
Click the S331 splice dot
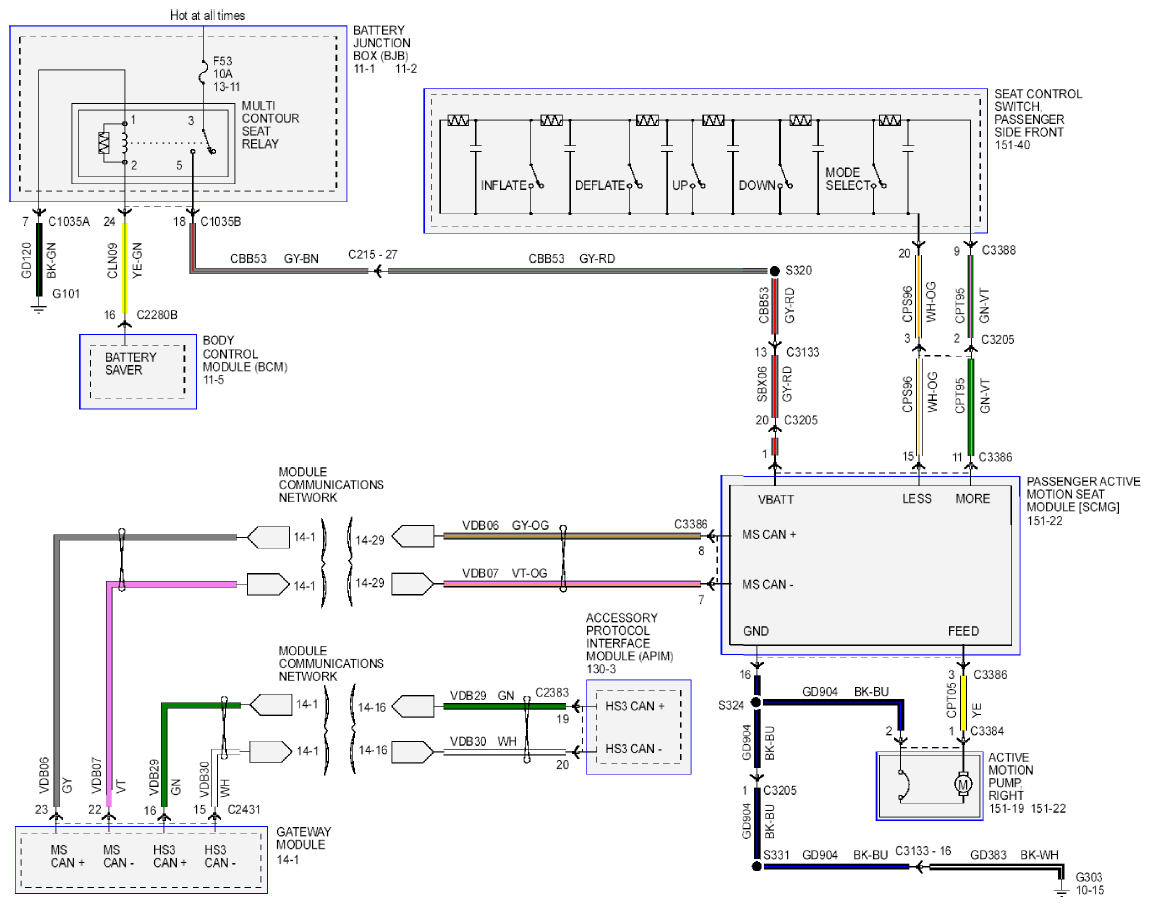757,866
